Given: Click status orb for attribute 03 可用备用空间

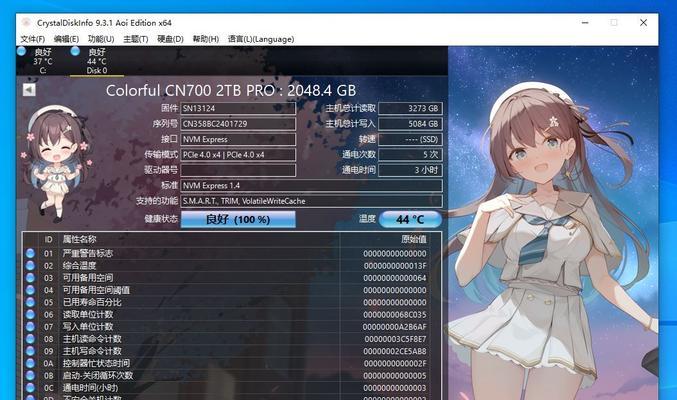Looking at the screenshot, I should click(x=30, y=278).
